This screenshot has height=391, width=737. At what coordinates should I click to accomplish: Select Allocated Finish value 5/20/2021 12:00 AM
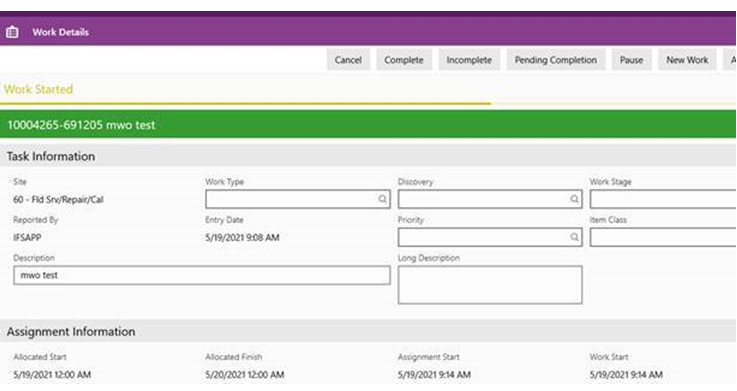tap(244, 375)
